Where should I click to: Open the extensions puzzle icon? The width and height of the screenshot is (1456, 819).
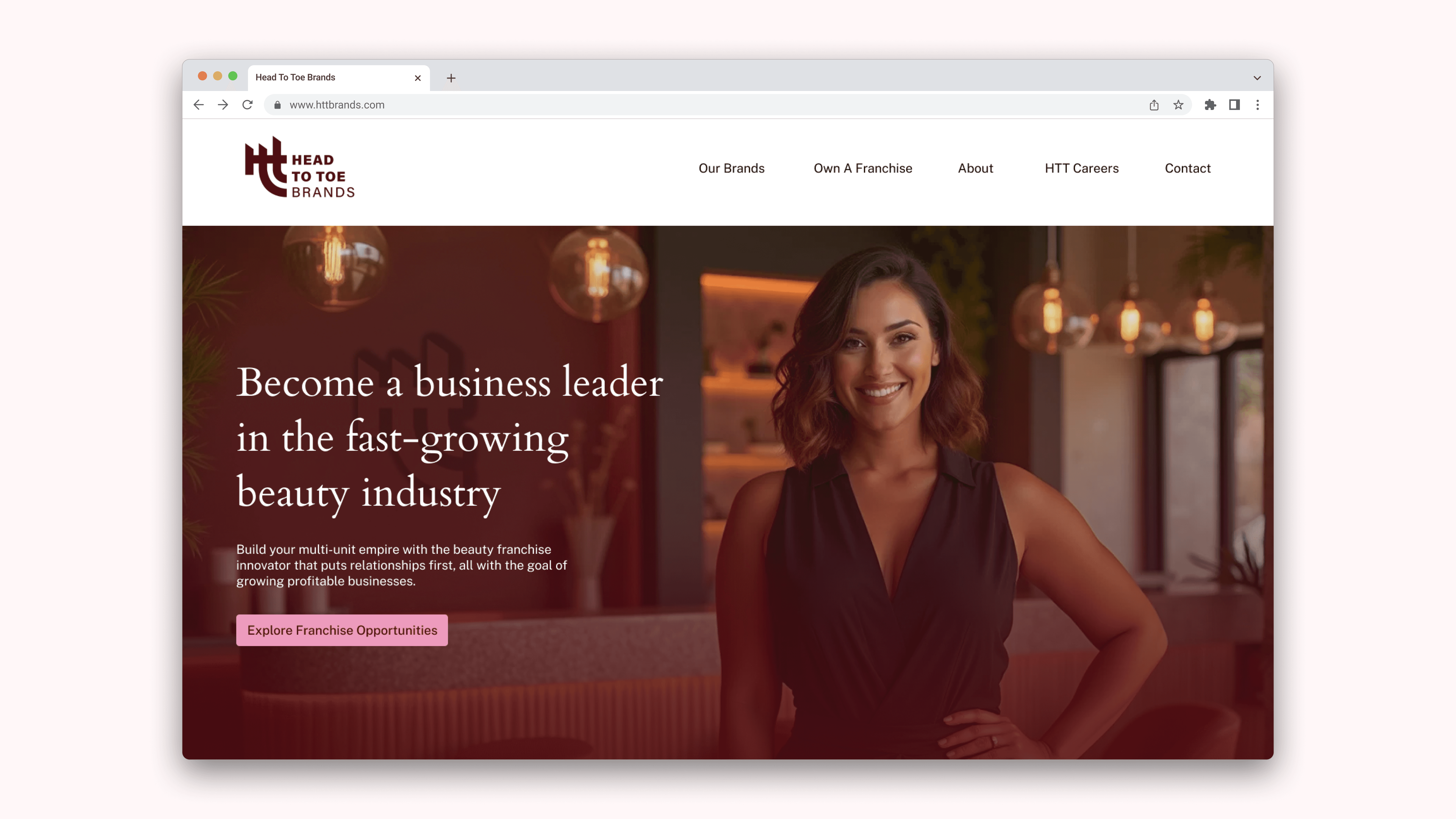pyautogui.click(x=1210, y=105)
